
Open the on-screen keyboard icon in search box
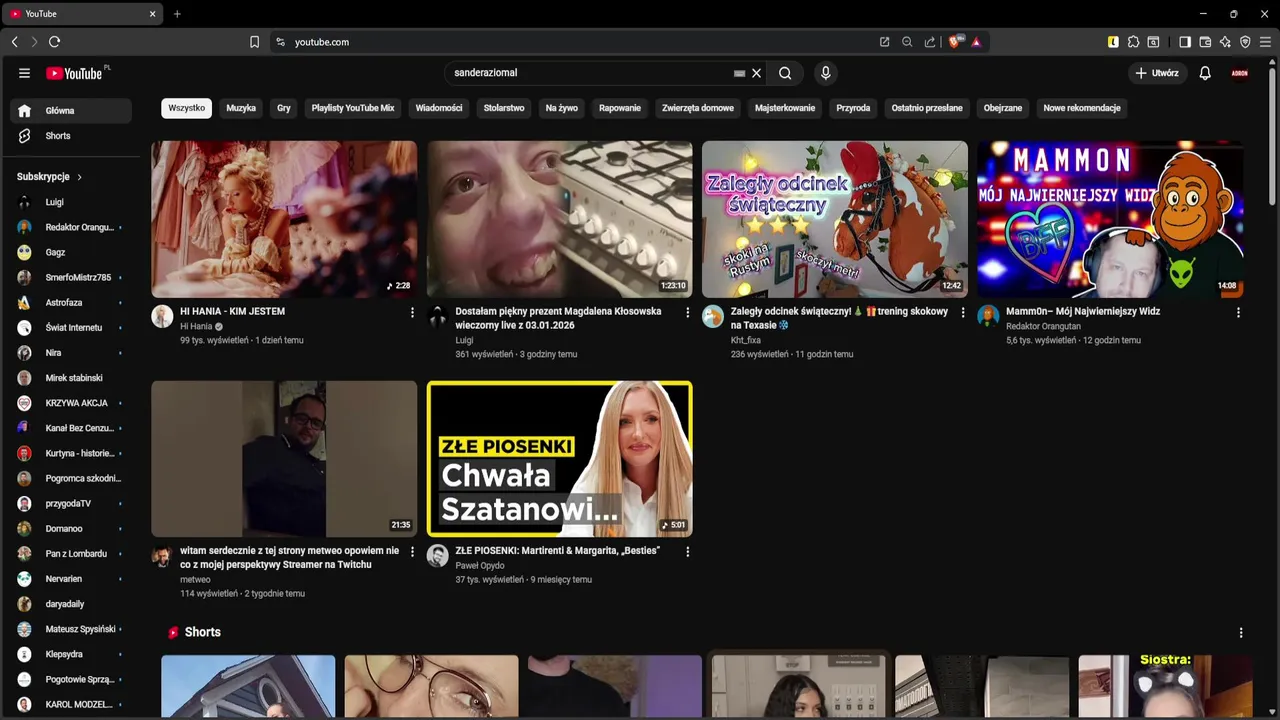739,73
